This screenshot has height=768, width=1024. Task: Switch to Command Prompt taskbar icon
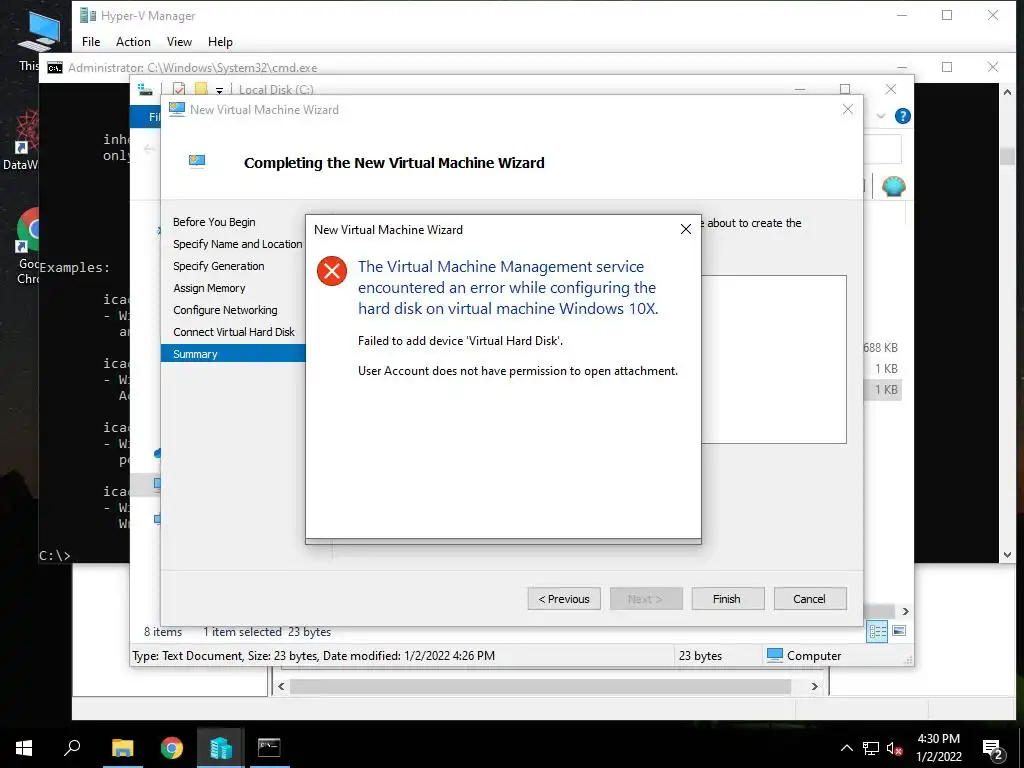tap(269, 748)
